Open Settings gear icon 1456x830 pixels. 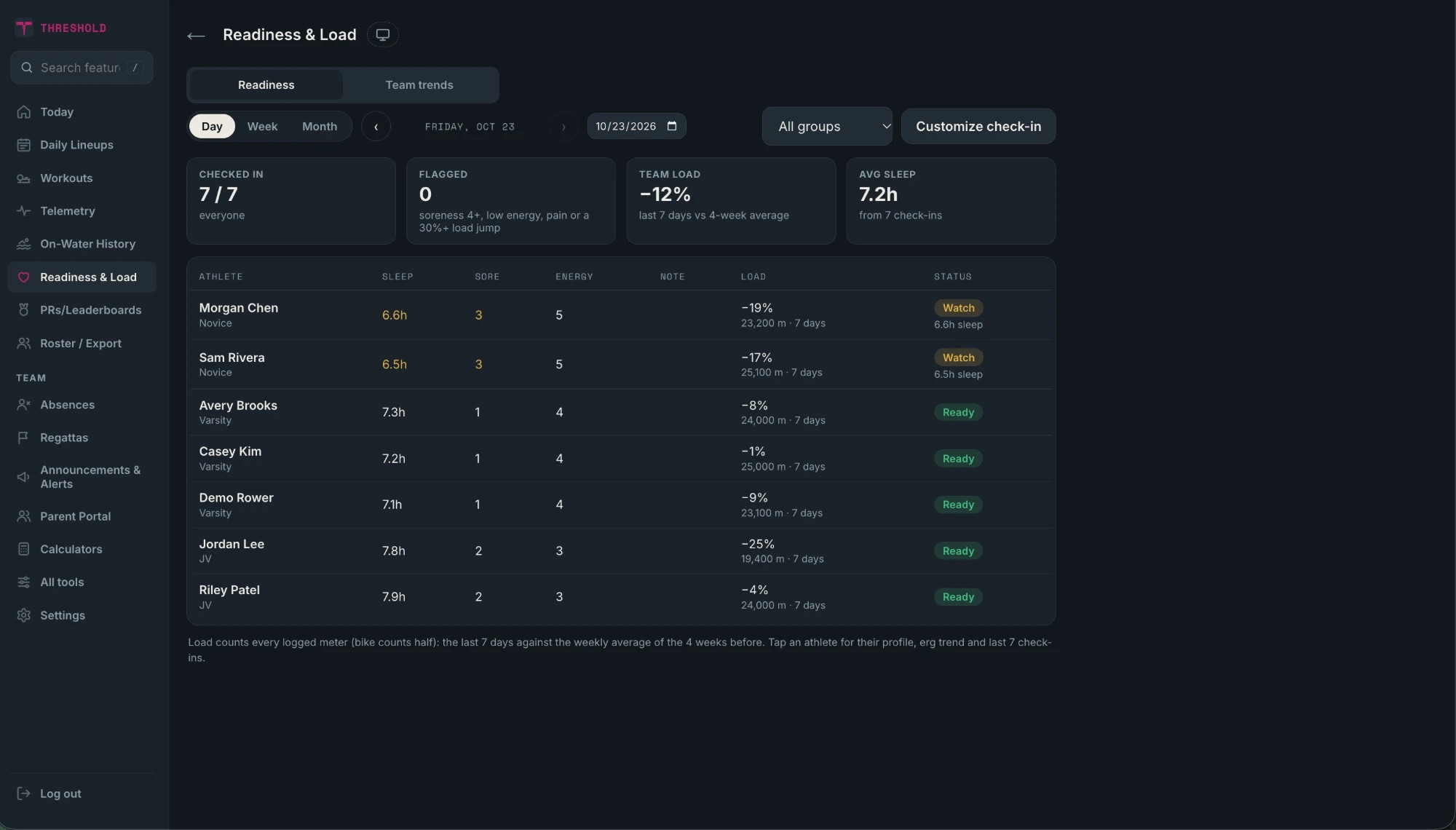pos(24,615)
